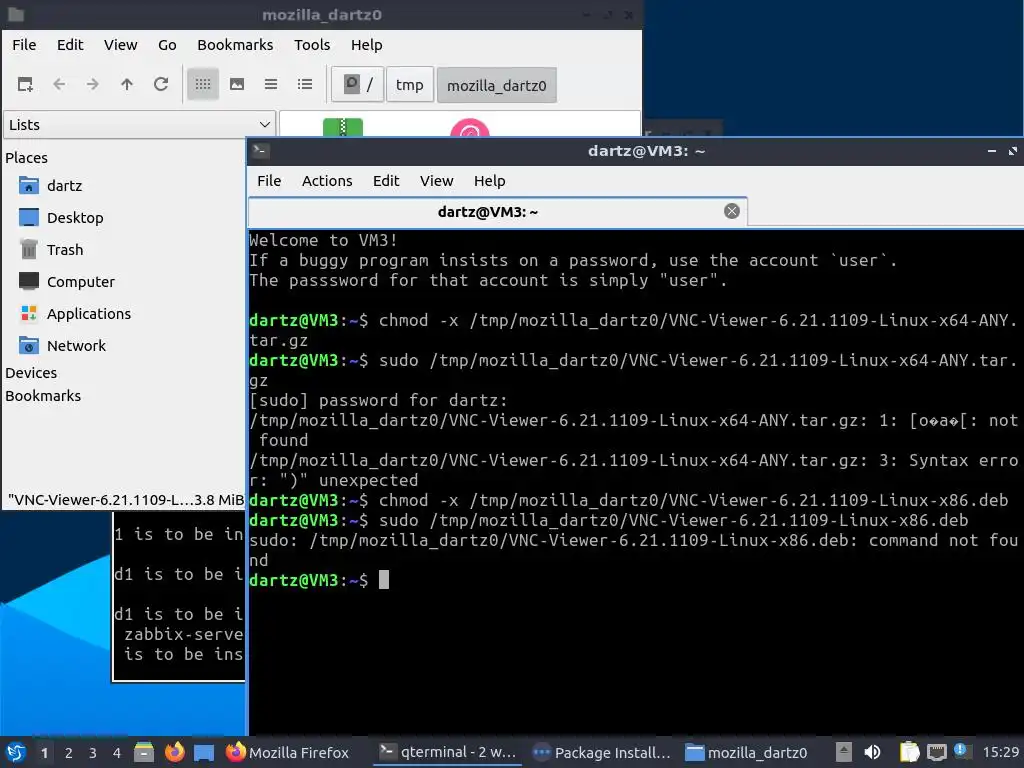
Task: Open volume control in tray
Action: coord(872,753)
